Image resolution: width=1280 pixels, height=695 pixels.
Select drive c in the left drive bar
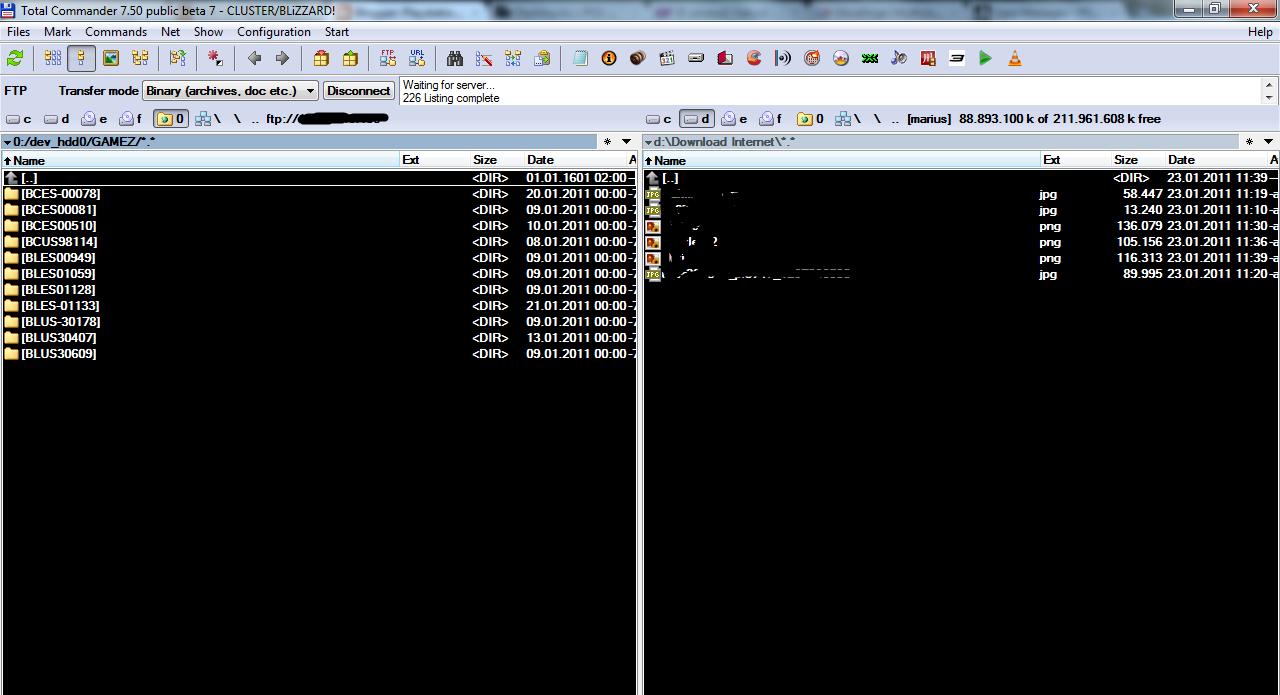[19, 119]
